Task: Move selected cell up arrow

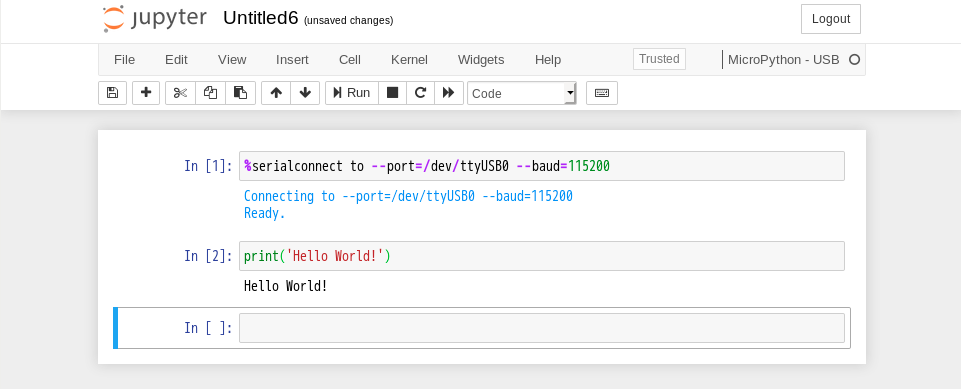Action: [276, 93]
